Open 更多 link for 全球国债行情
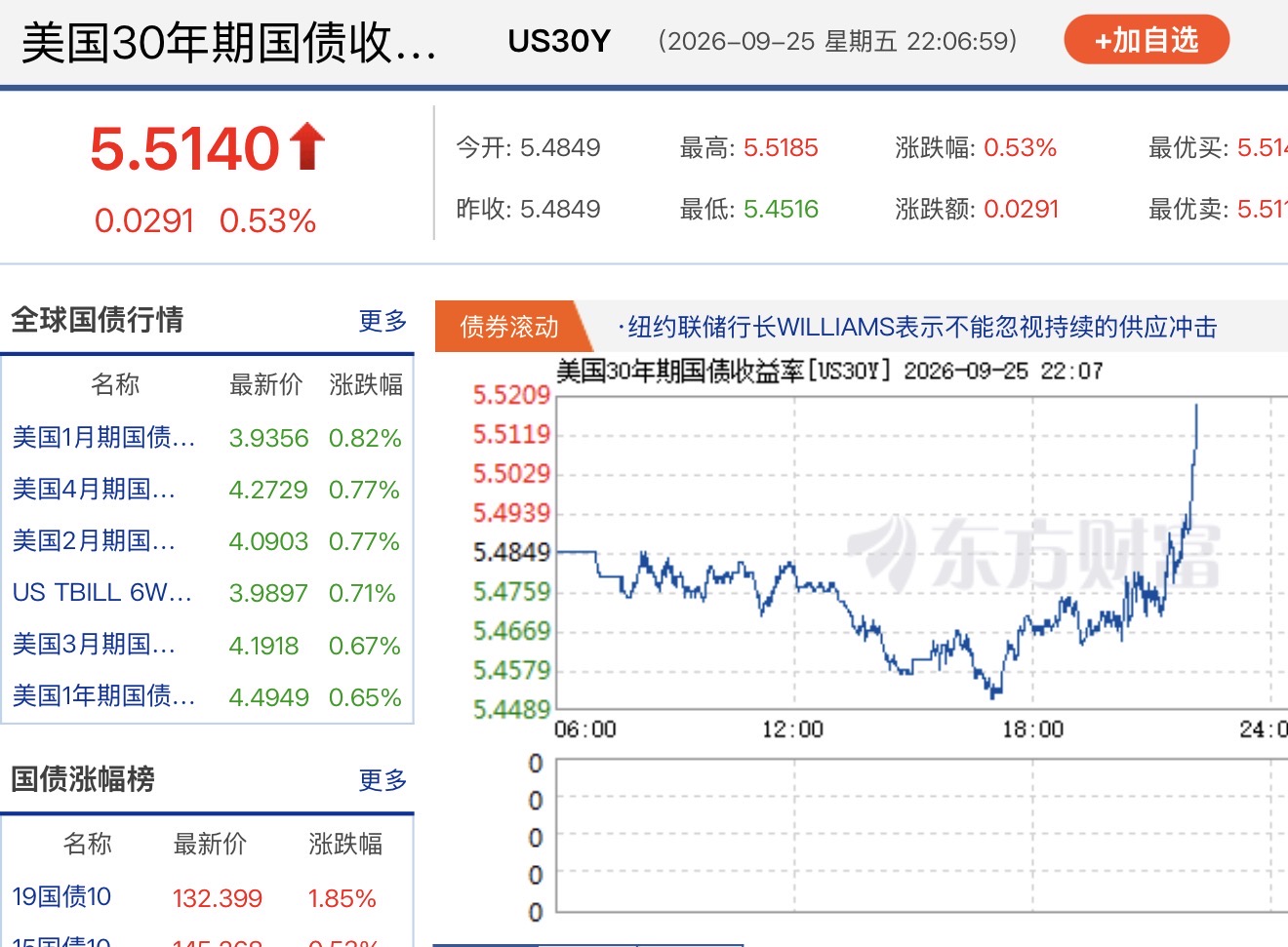The height and width of the screenshot is (947, 1288). click(x=382, y=321)
